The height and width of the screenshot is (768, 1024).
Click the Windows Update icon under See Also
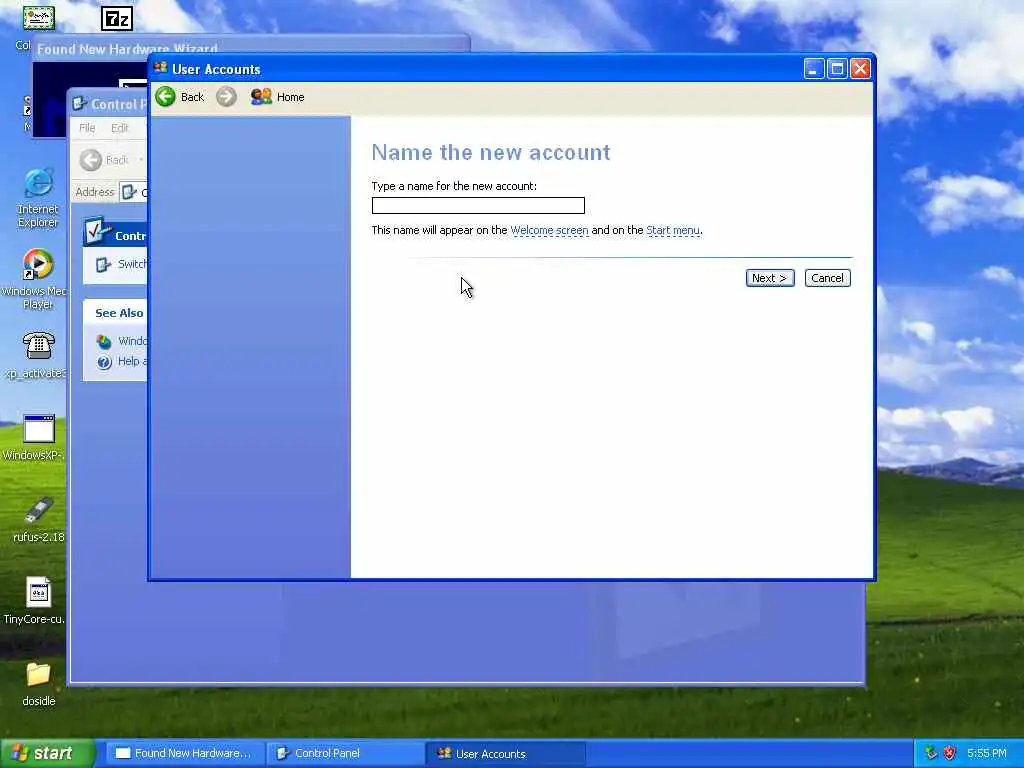pos(104,341)
